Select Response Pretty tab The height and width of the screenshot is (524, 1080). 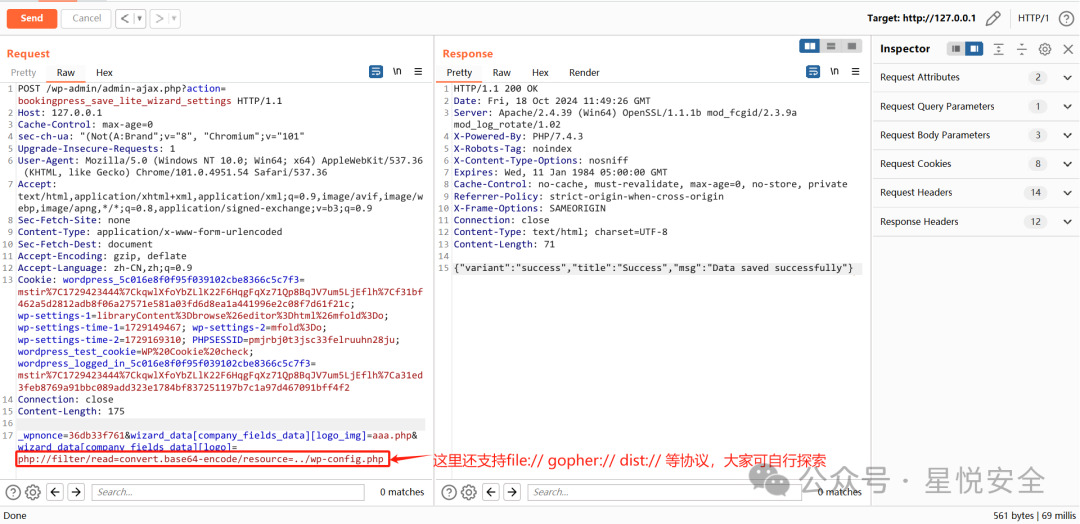(459, 72)
